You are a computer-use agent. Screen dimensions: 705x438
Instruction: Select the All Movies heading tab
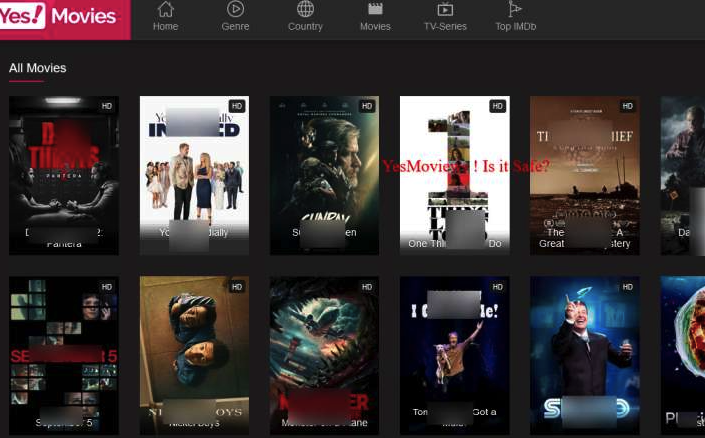click(37, 68)
